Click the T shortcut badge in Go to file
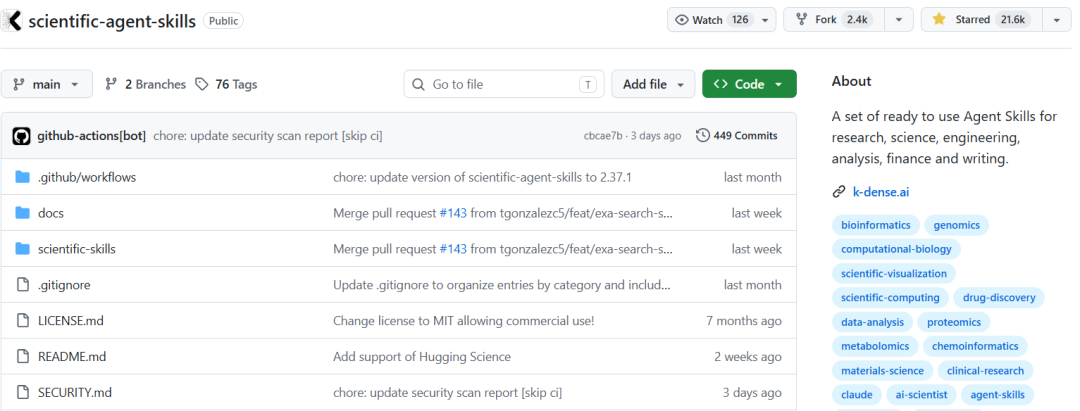Viewport: 1080px width, 411px height. coord(588,85)
